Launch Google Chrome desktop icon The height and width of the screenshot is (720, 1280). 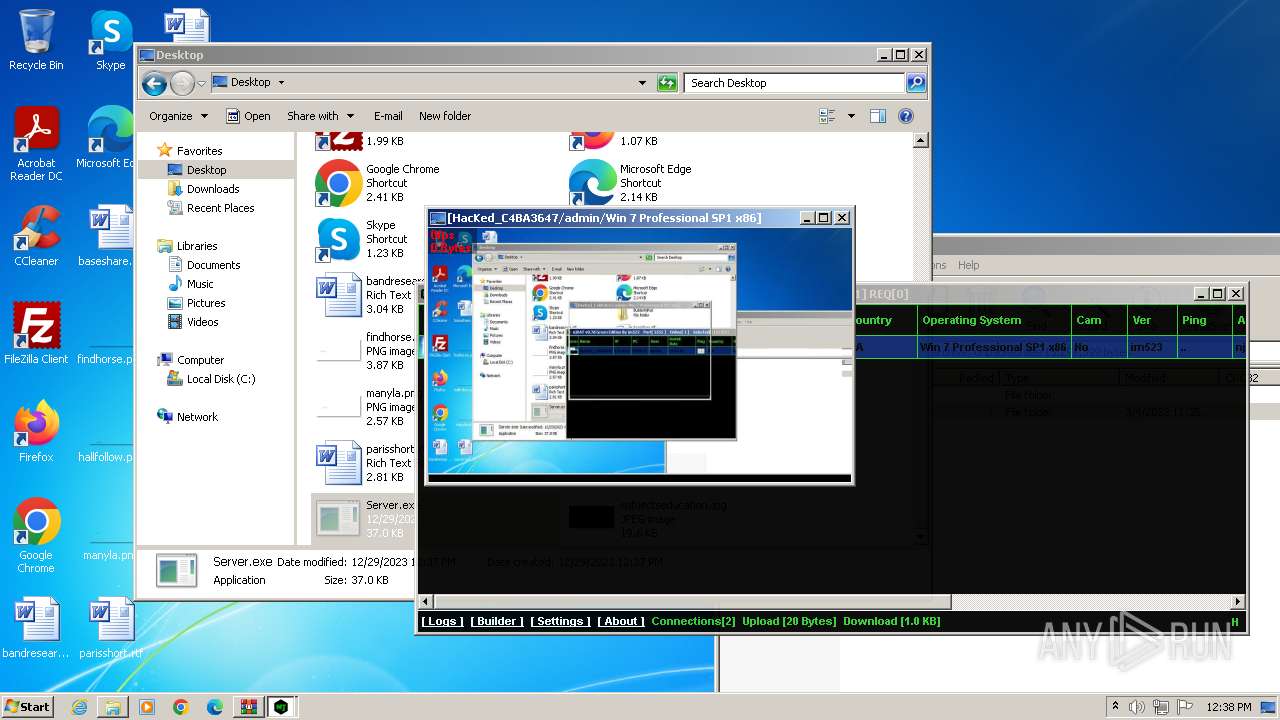pyautogui.click(x=36, y=536)
